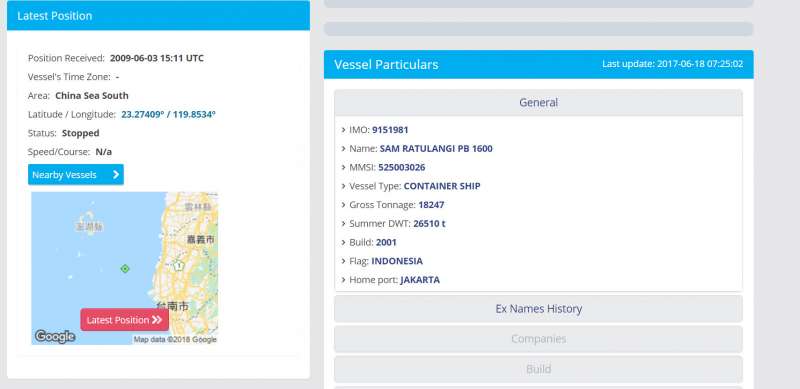This screenshot has width=800, height=389.
Task: Click the double-arrow icon on Latest Position
Action: coord(157,320)
